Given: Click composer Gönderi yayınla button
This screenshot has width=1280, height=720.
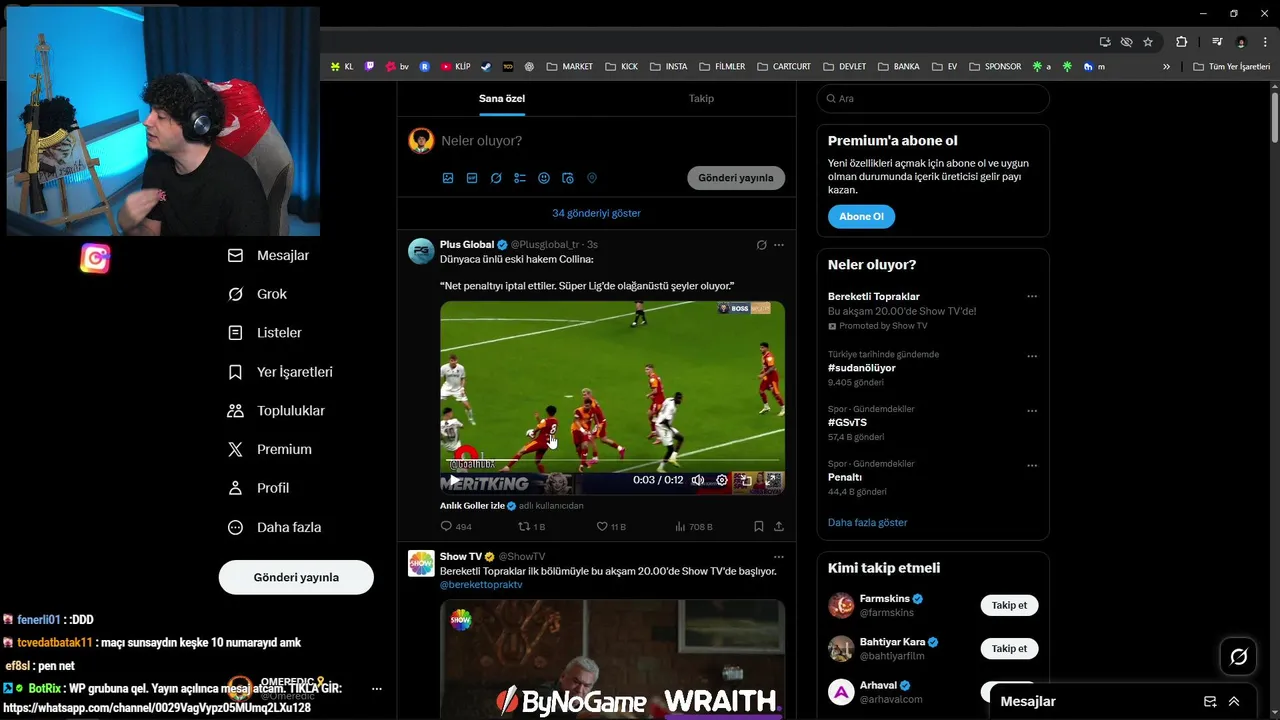Looking at the screenshot, I should pos(736,178).
